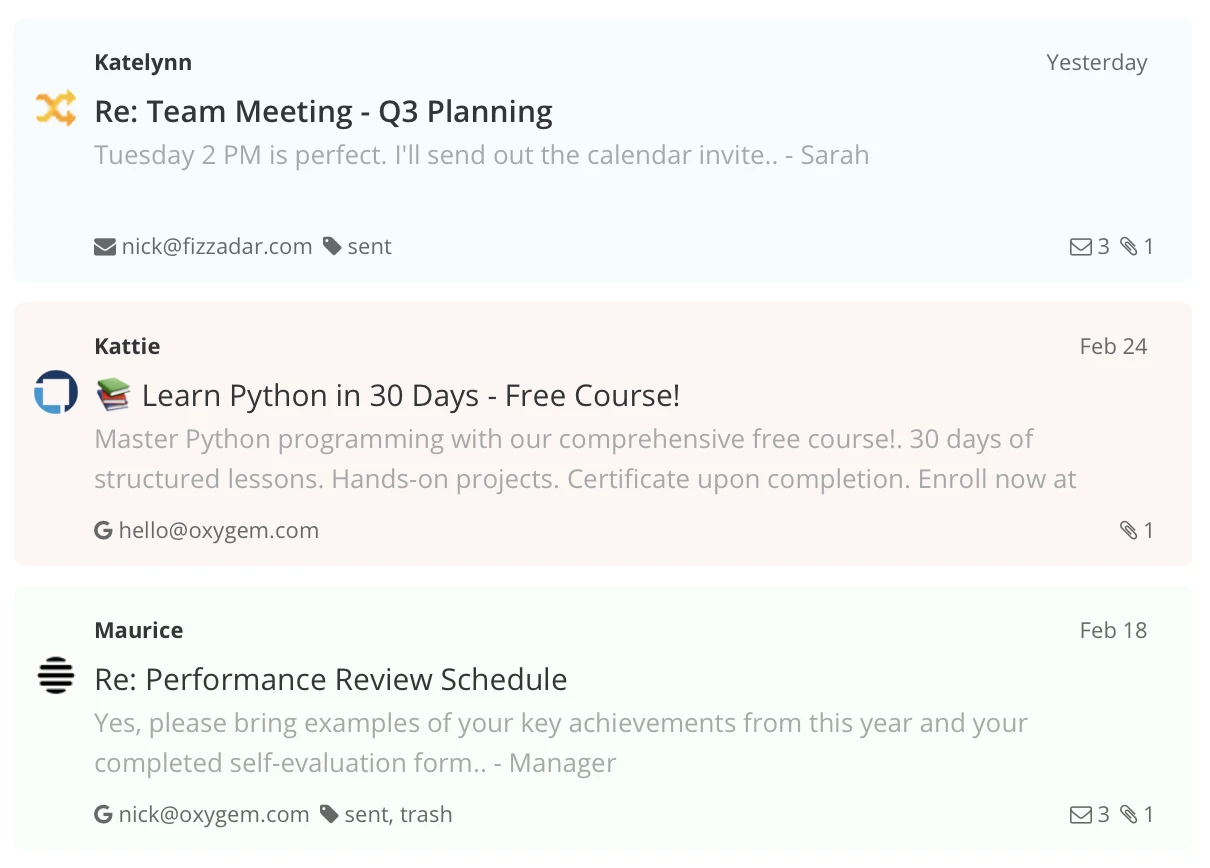
Task: Open 'Learn Python in 30 Days' email
Action: coord(410,396)
